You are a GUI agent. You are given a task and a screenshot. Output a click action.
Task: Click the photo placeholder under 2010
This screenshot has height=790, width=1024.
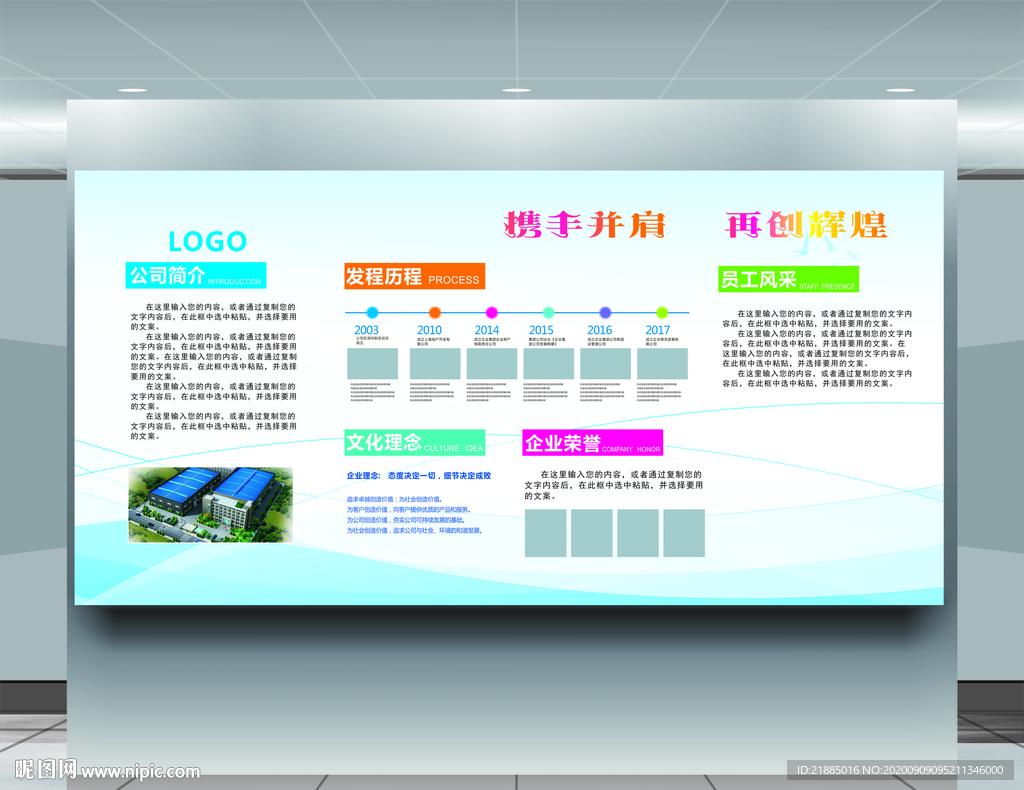pyautogui.click(x=435, y=364)
